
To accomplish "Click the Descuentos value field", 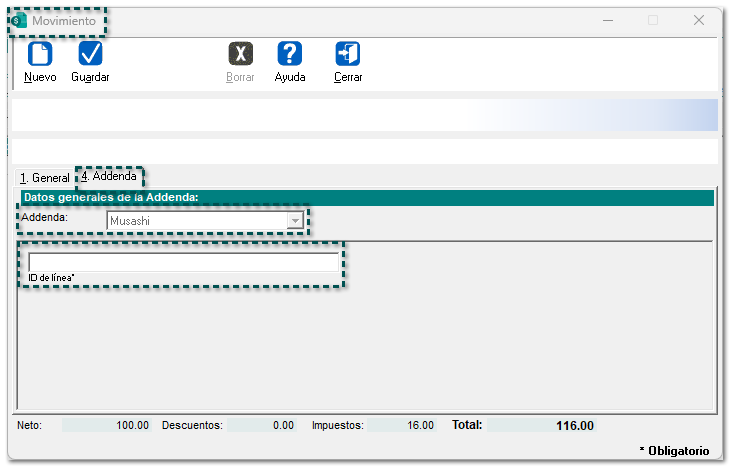I will tap(262, 425).
